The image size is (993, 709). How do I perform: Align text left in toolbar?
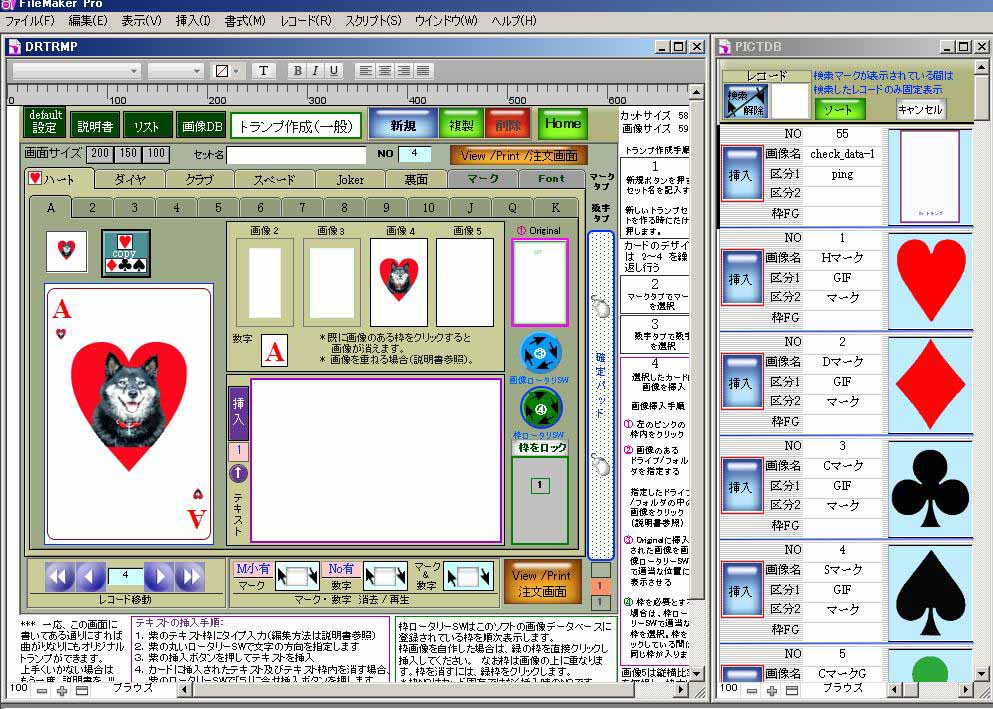[x=365, y=70]
